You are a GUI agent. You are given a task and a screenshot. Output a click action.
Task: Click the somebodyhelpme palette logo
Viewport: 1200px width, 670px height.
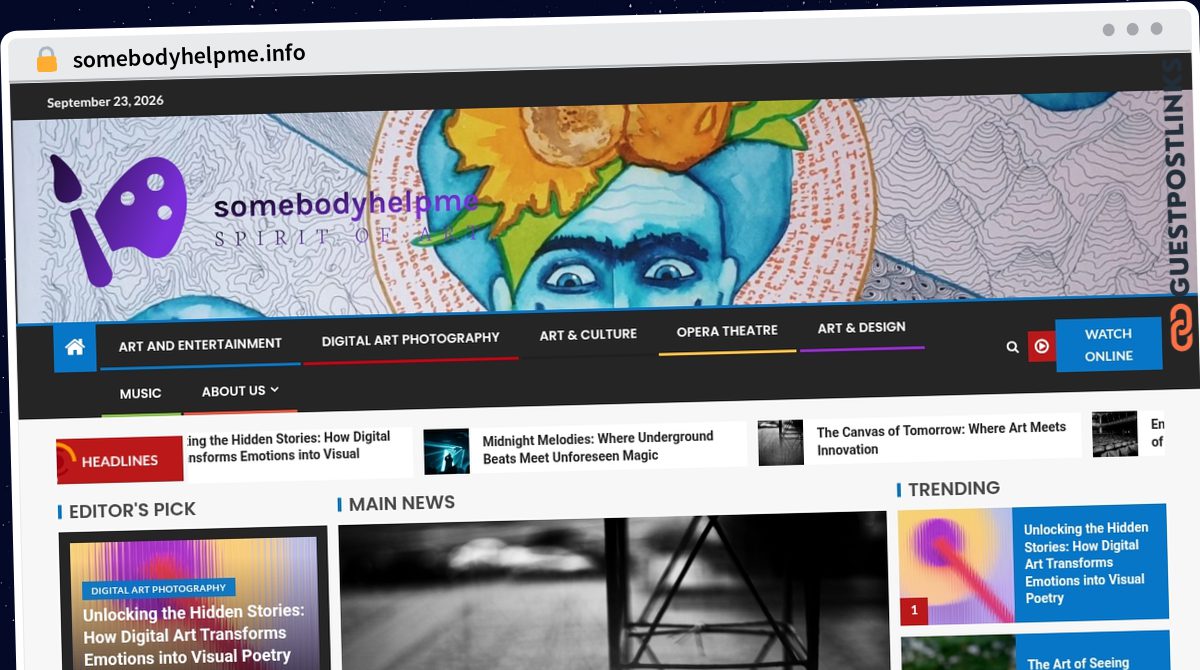click(120, 221)
